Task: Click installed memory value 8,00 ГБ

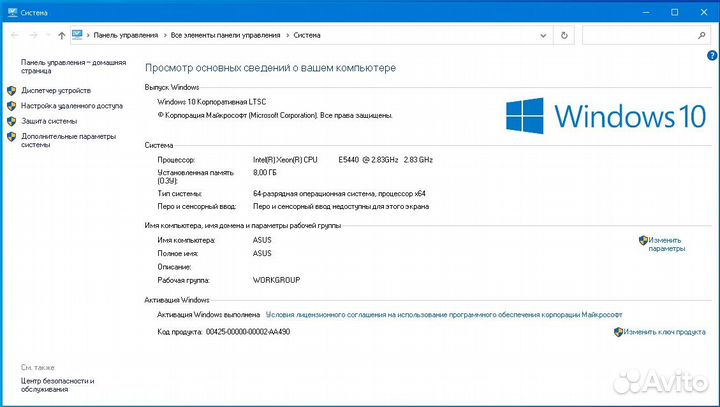Action: [x=265, y=173]
